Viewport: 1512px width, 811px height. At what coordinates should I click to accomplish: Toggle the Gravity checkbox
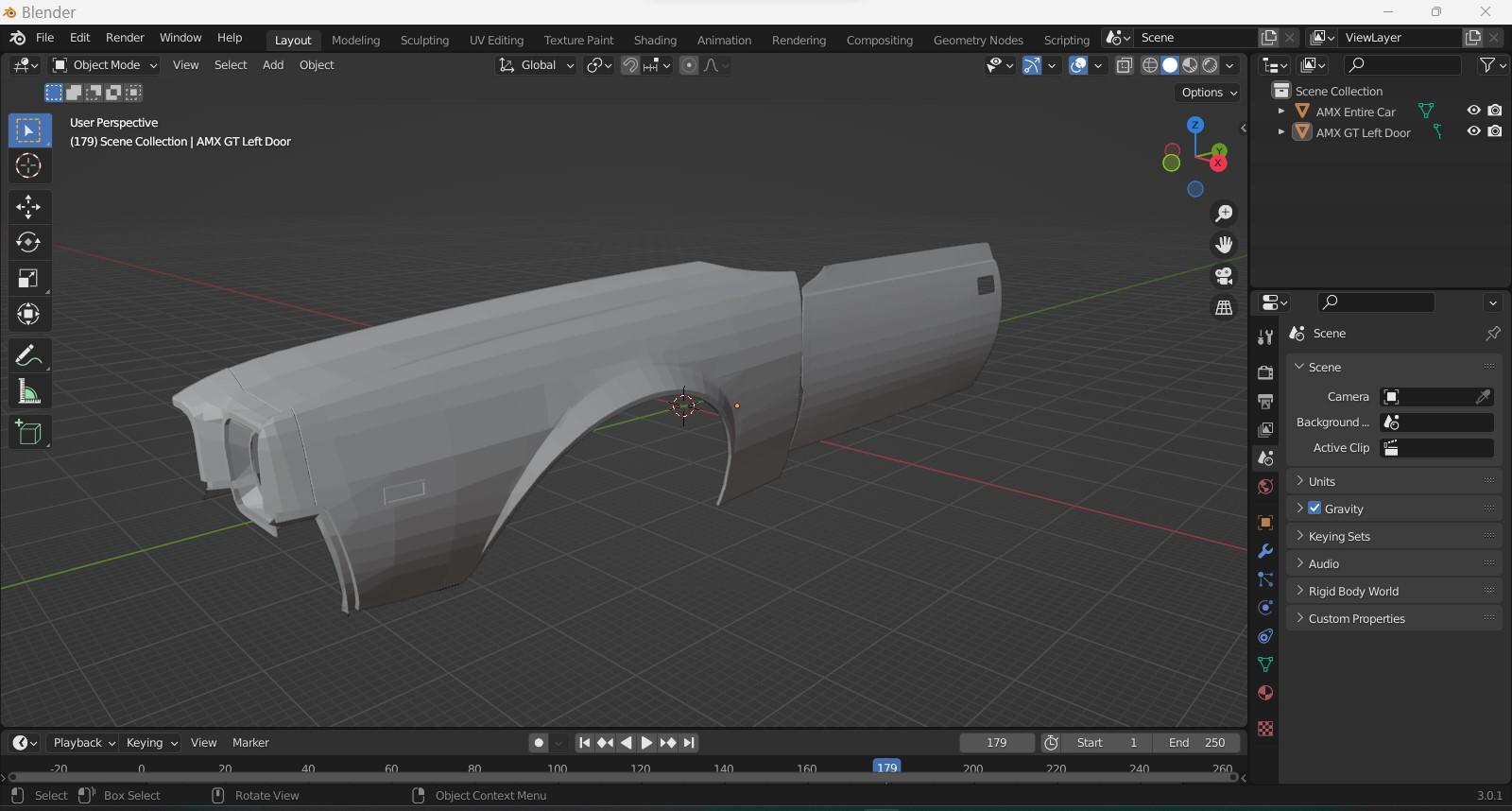[x=1314, y=508]
